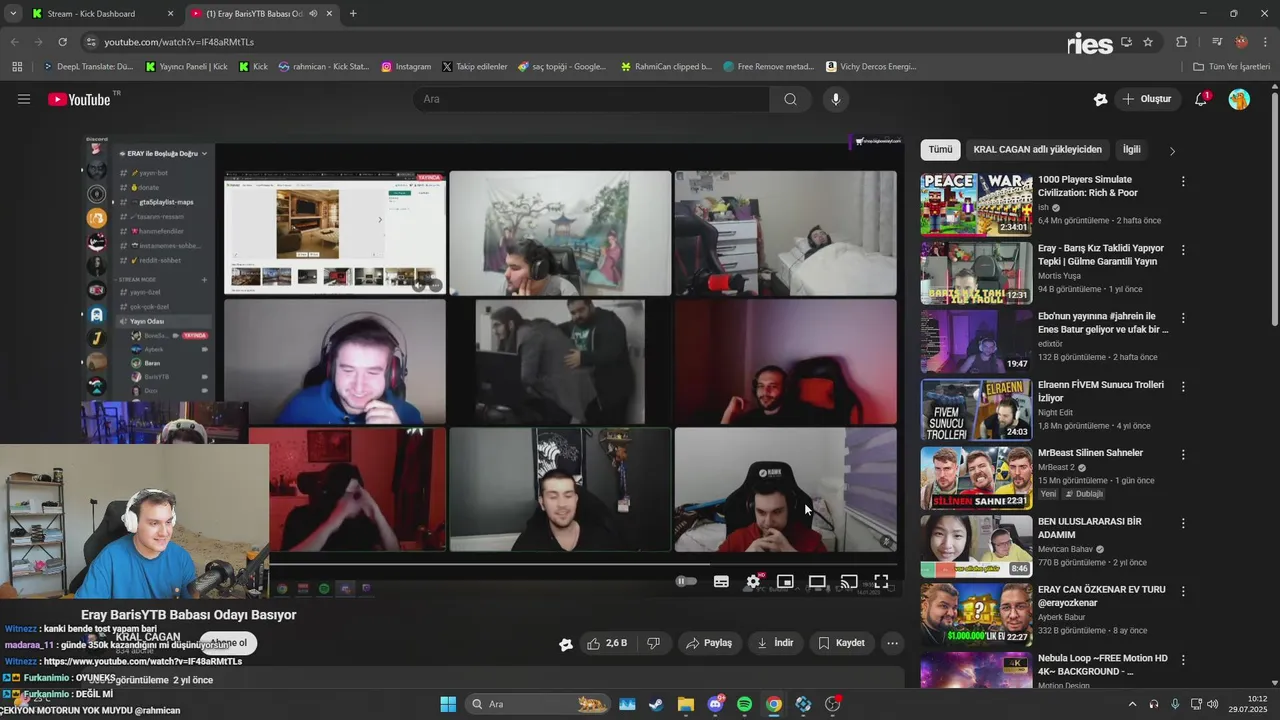Toggle subtitles in the player
This screenshot has height=720, width=1280.
coord(721,581)
